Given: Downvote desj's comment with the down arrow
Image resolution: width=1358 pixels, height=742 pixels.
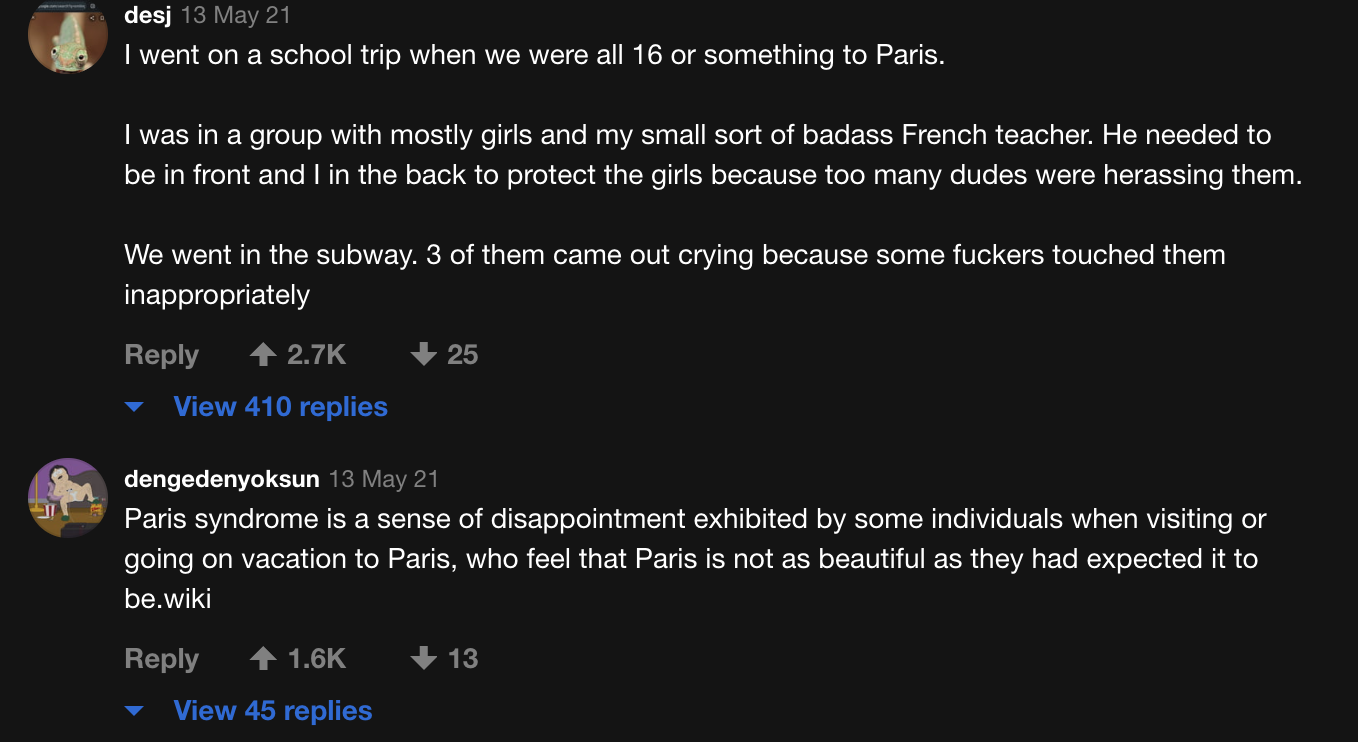Looking at the screenshot, I should pos(424,354).
